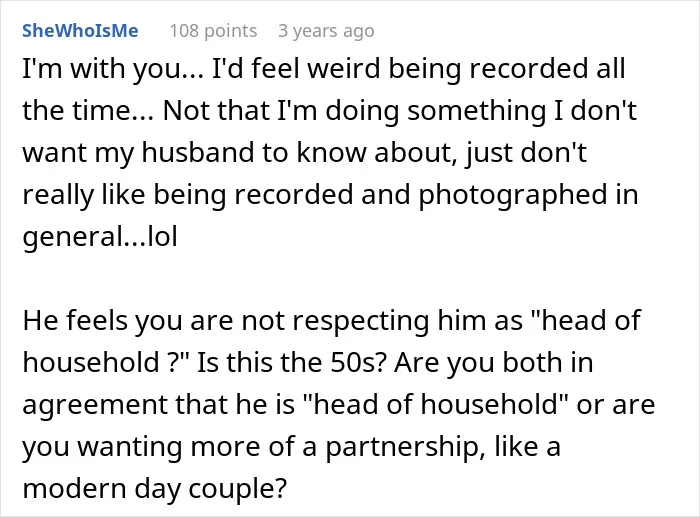This screenshot has width=700, height=517.
Task: Open the 3 years ago timestamp
Action: click(326, 31)
